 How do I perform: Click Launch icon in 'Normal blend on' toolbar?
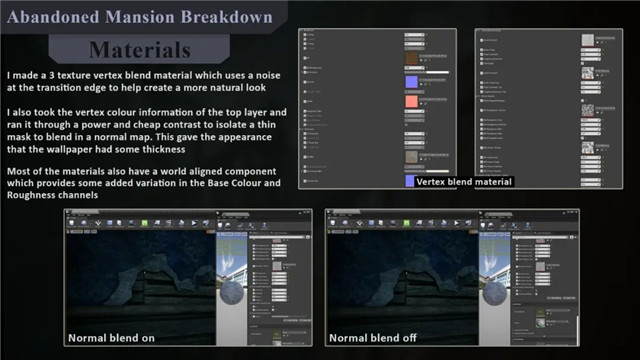(x=205, y=223)
